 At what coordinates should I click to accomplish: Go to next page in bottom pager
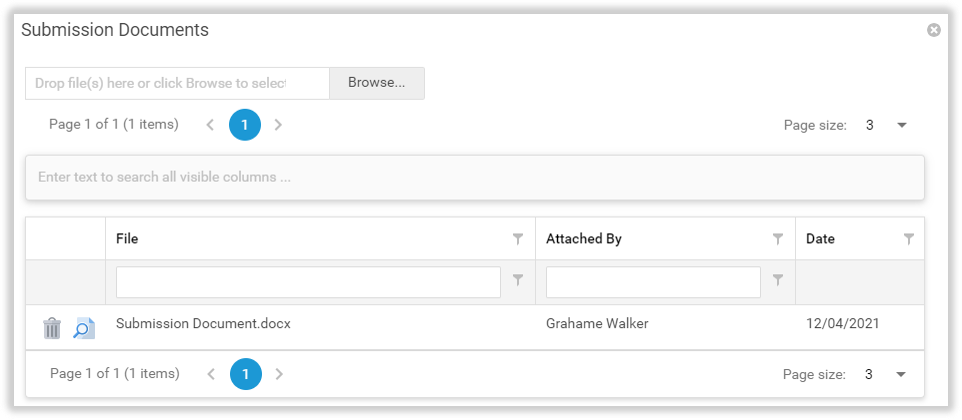(278, 374)
